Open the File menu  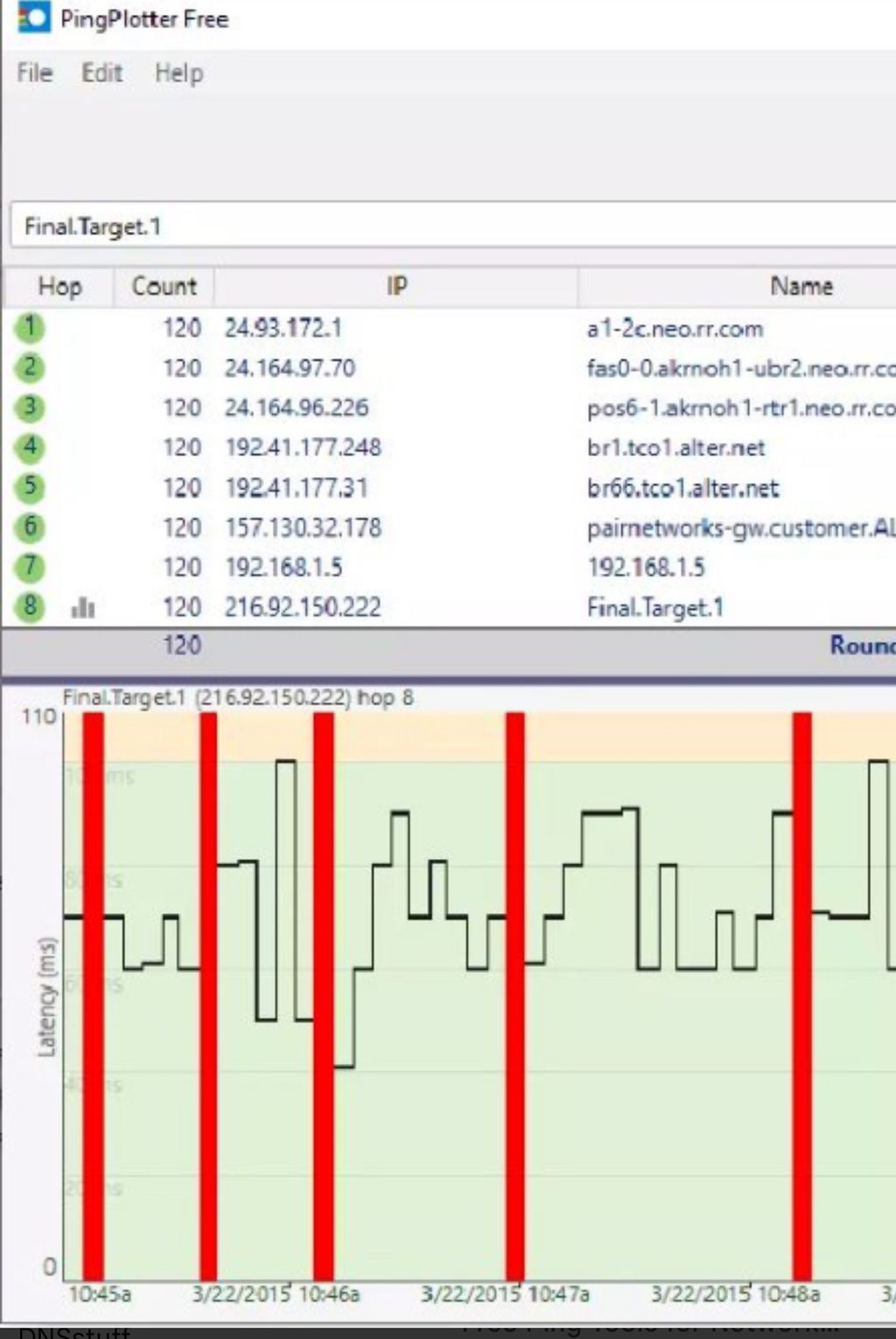coord(35,73)
